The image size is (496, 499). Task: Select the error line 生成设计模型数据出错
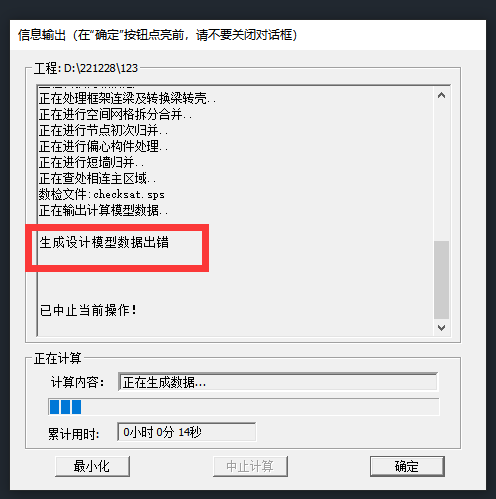104,242
